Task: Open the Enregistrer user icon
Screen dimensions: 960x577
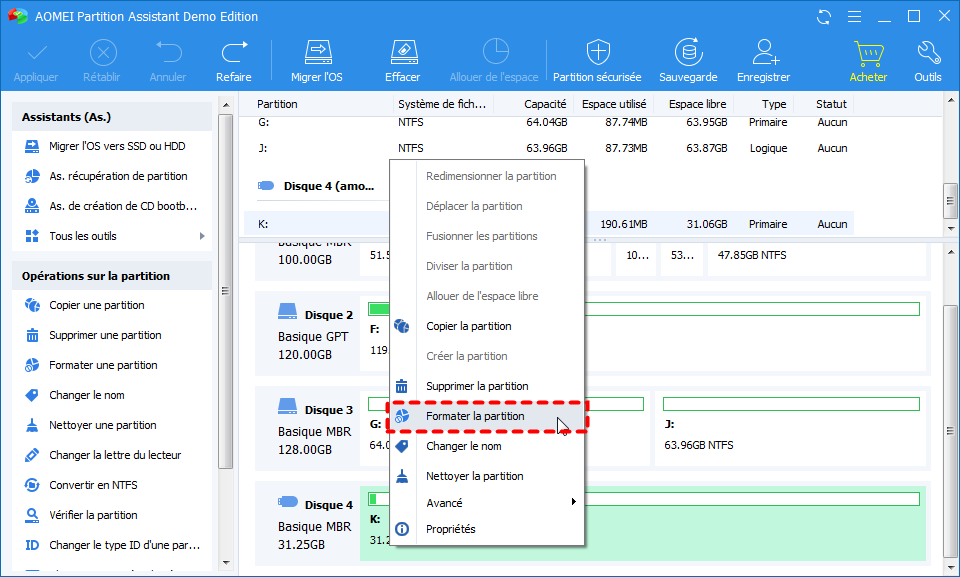Action: (764, 52)
